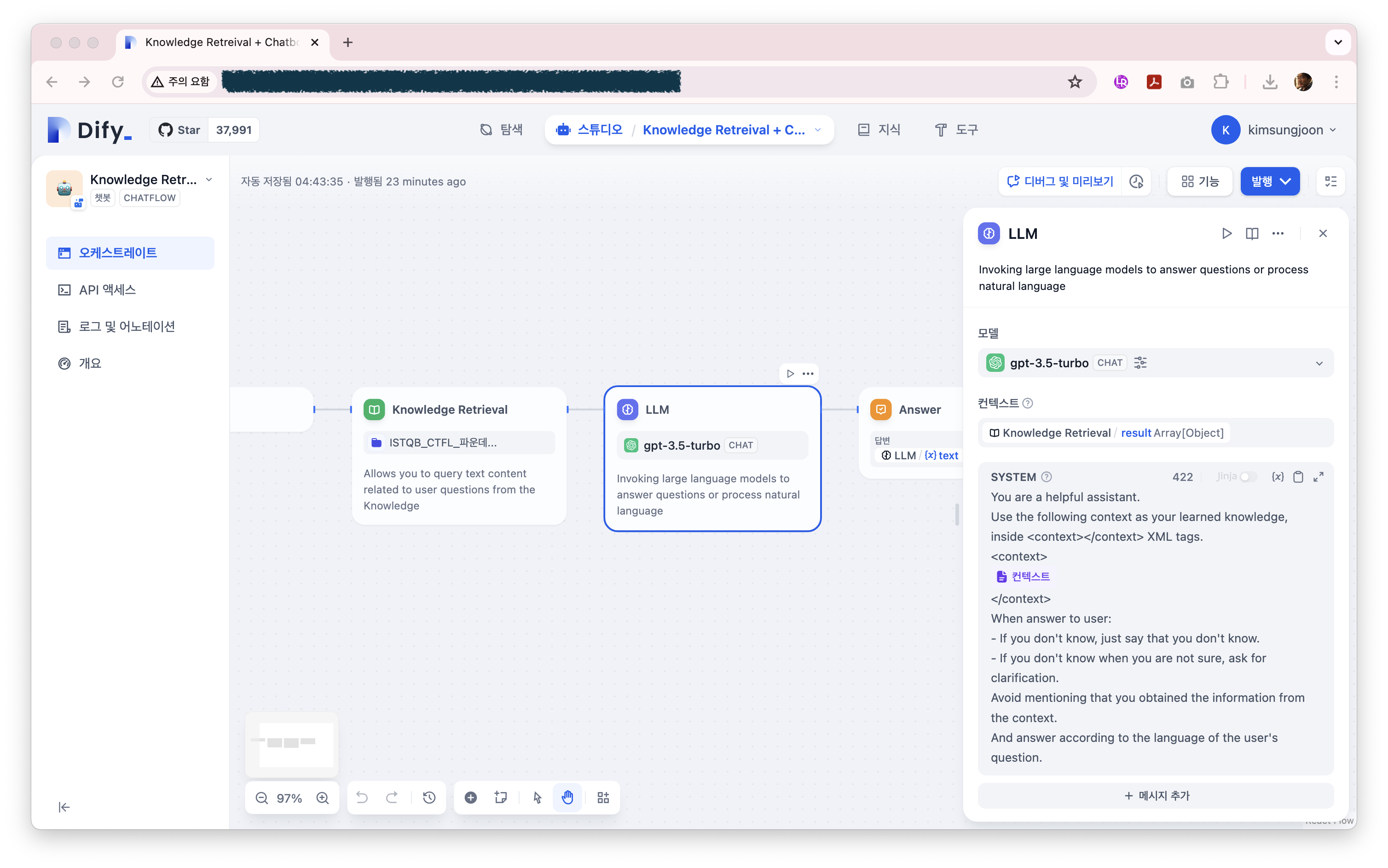Add a note to the canvas
This screenshot has width=1388, height=868.
coord(501,798)
